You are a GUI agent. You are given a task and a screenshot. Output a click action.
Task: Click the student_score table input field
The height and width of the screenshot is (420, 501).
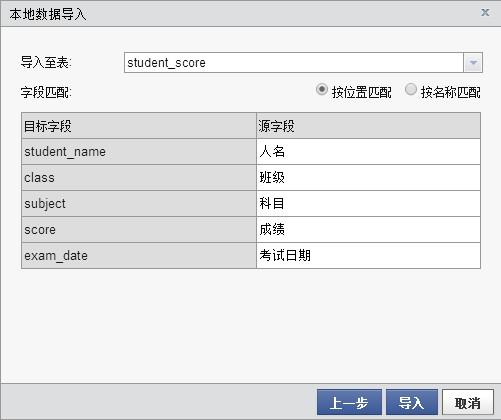coord(294,62)
